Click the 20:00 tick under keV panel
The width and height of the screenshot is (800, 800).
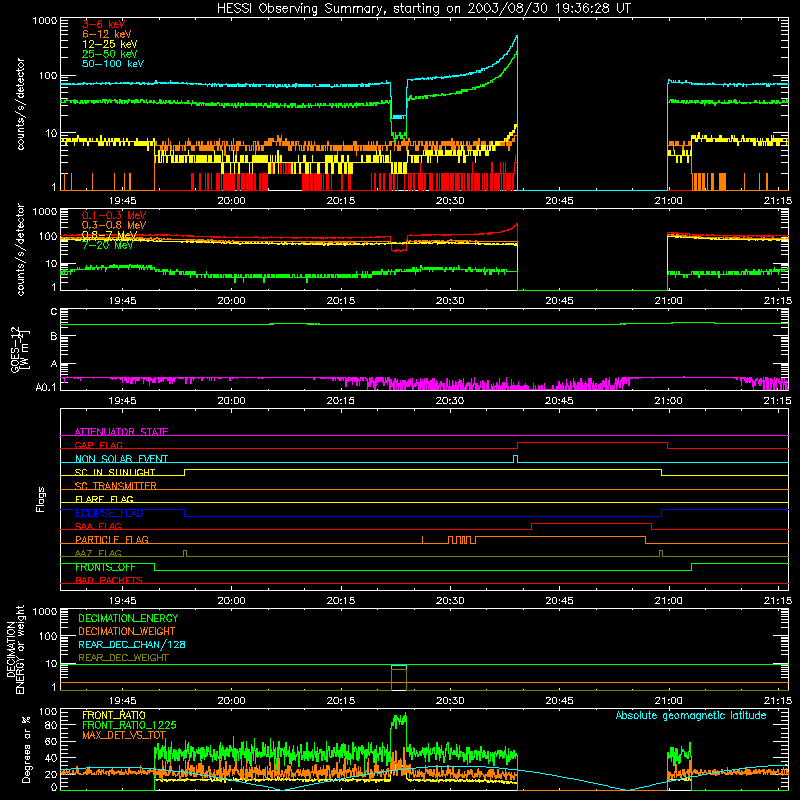pyautogui.click(x=231, y=201)
